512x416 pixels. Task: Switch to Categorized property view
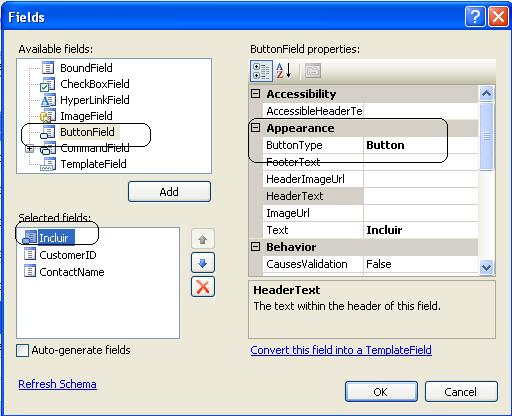click(x=261, y=71)
